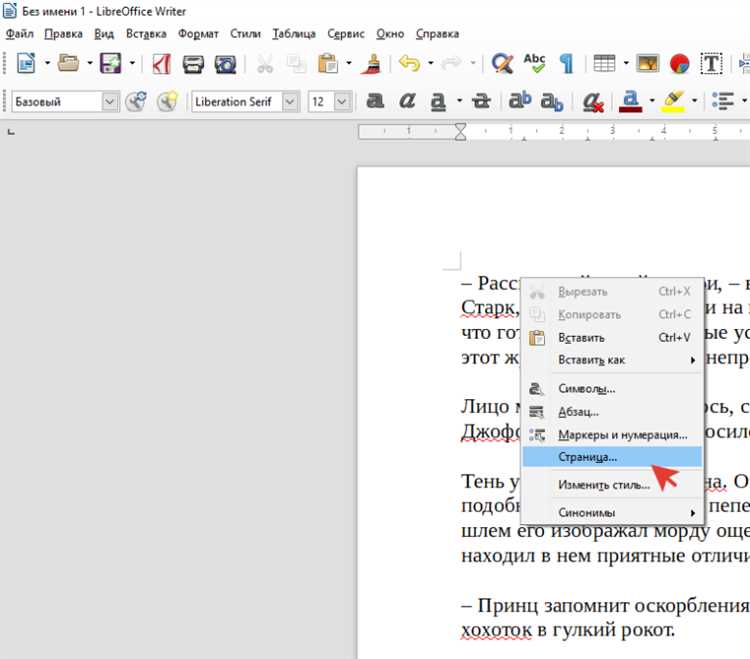Open the New document dropdown arrow
Screen dimensions: 750x659
pyautogui.click(x=47, y=63)
